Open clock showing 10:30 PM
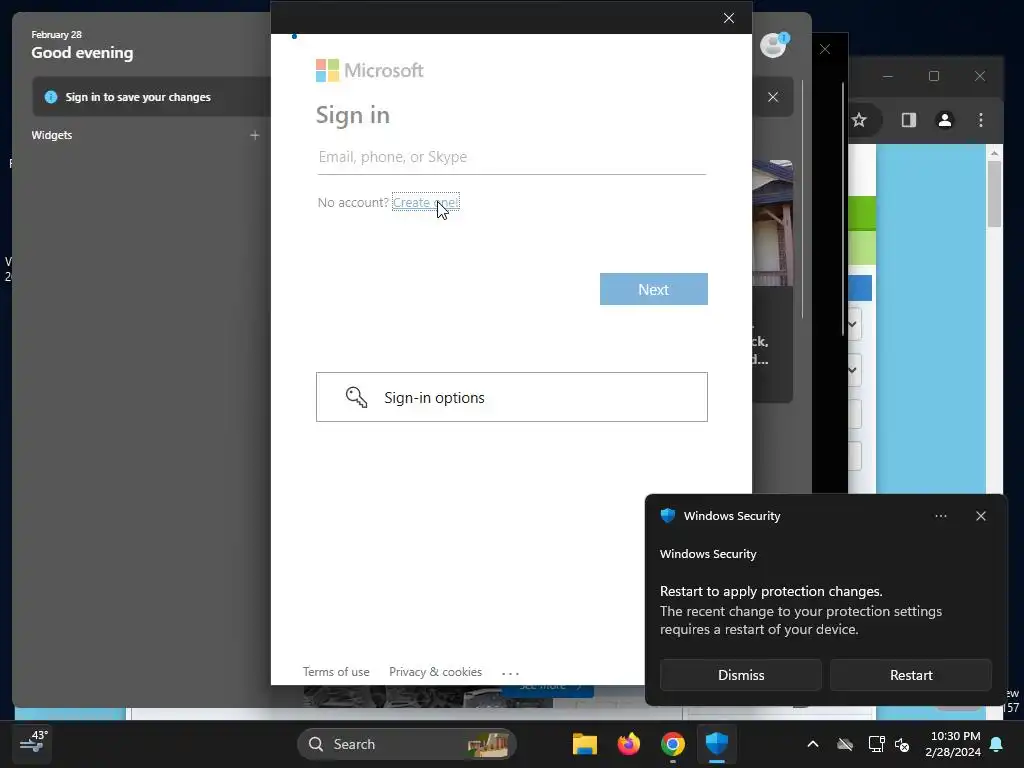The height and width of the screenshot is (768, 1024). coord(953,744)
